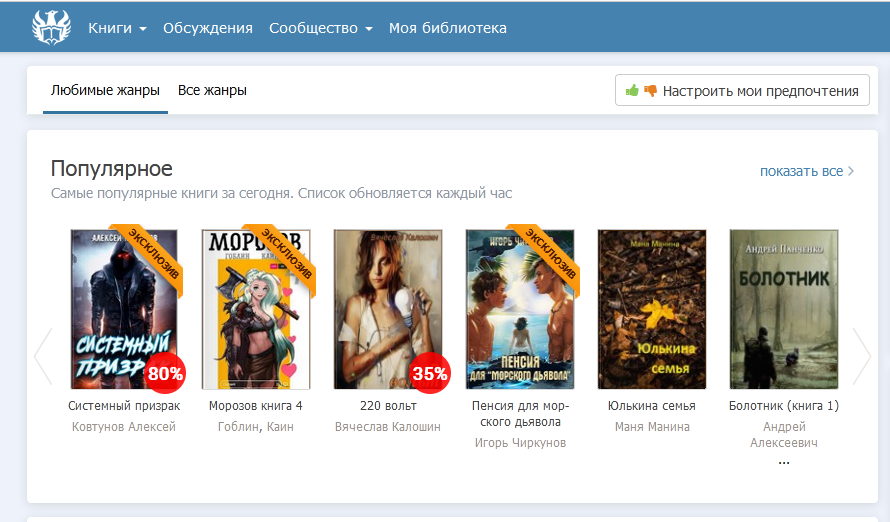The width and height of the screenshot is (890, 522).
Task: Click the green thumbs-up icon
Action: pyautogui.click(x=632, y=90)
